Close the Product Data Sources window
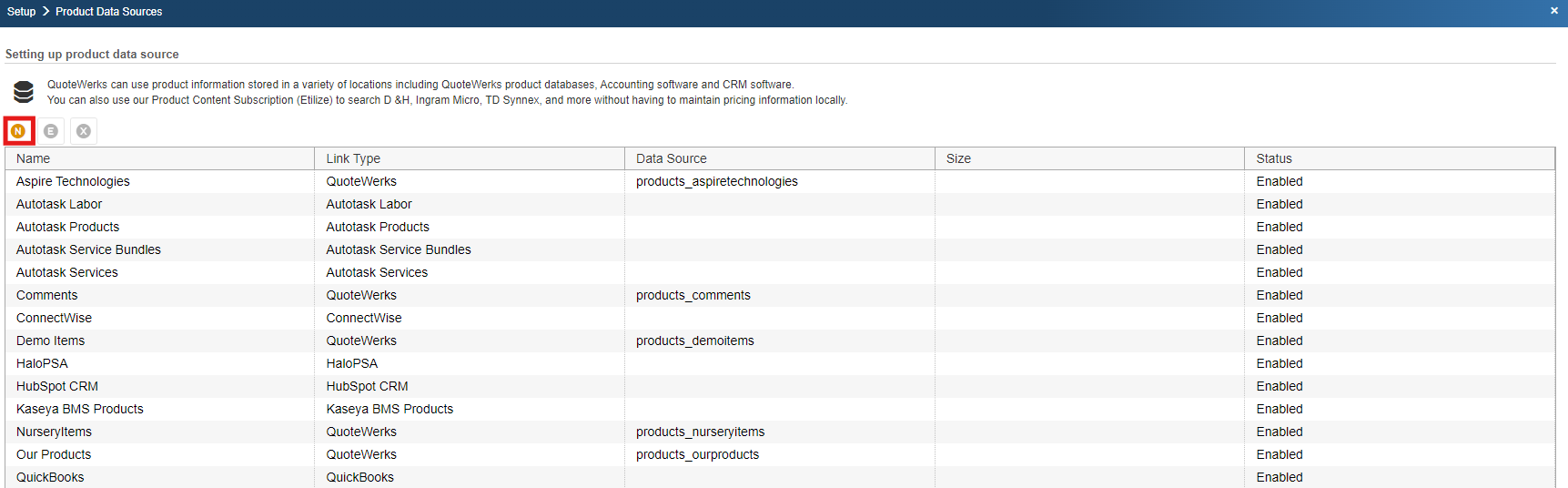This screenshot has height=488, width=1568. tap(1554, 11)
